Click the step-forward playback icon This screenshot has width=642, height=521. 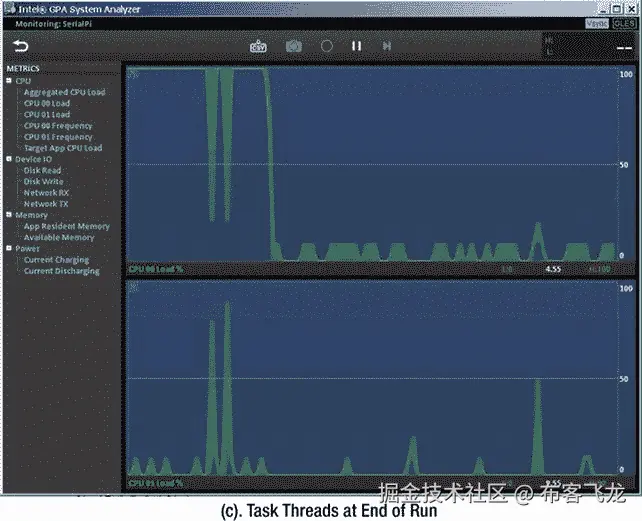[x=387, y=46]
